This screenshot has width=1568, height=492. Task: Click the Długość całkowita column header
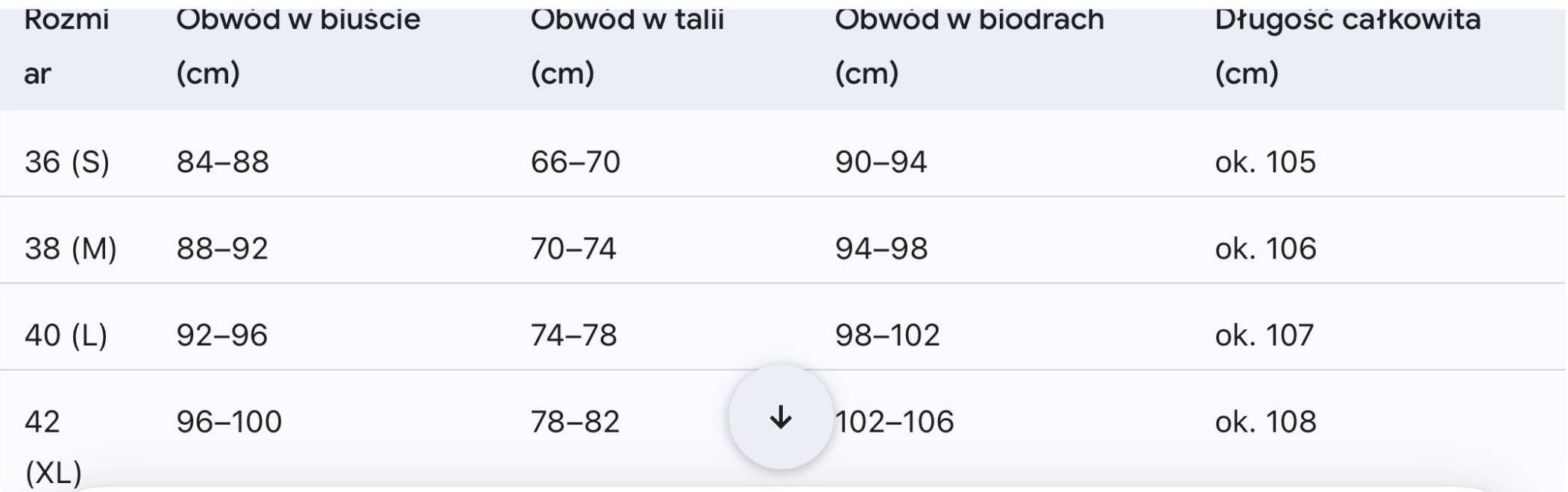[x=1347, y=46]
